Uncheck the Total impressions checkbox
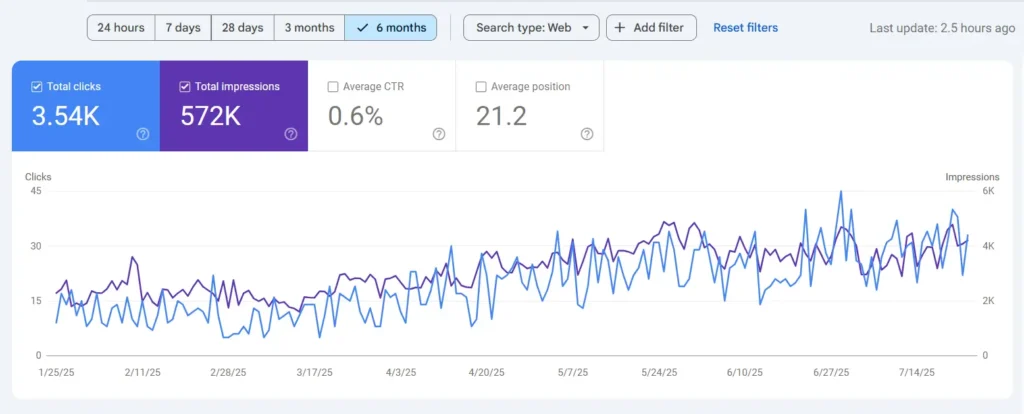 [x=185, y=87]
